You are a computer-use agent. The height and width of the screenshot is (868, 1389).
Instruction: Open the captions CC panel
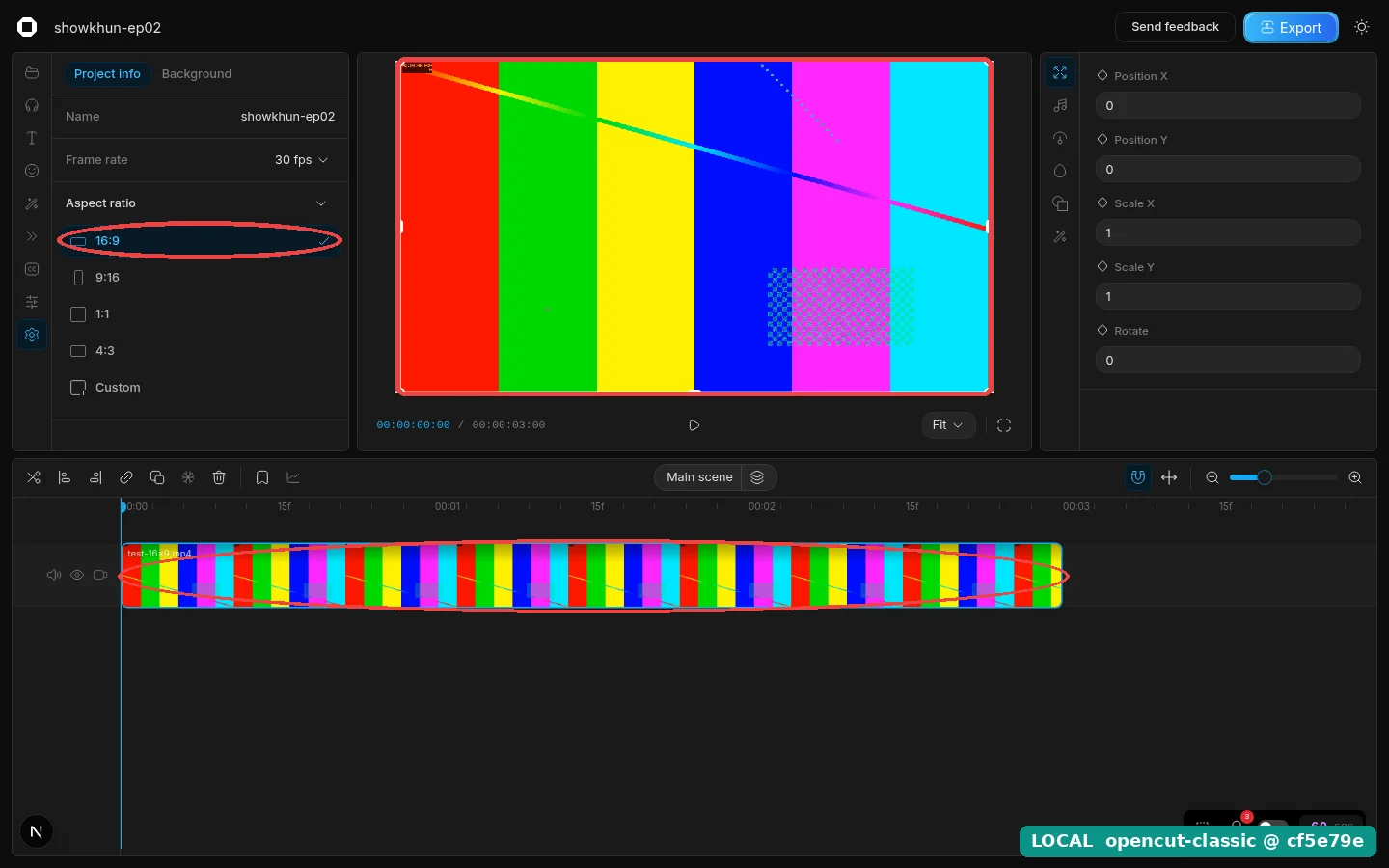coord(32,269)
